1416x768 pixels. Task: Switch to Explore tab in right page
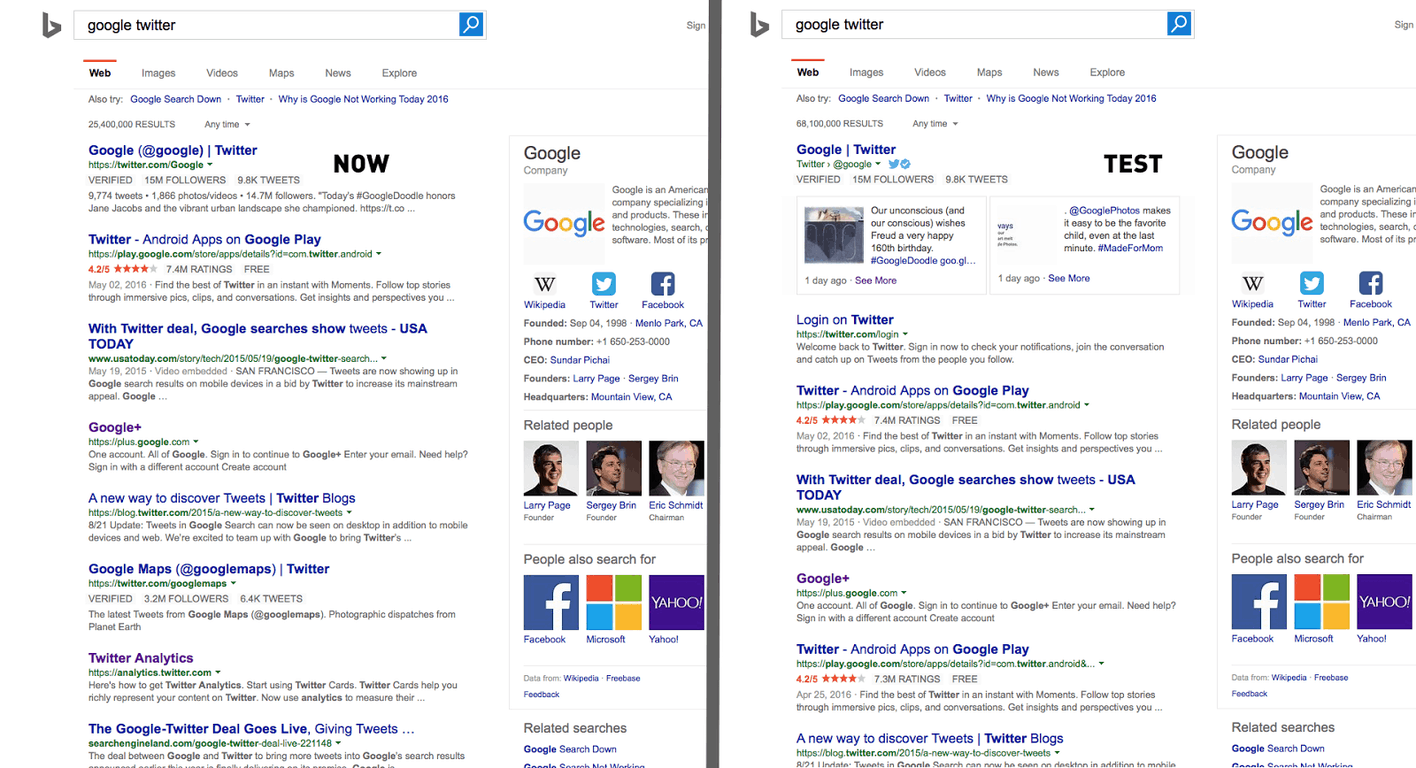coord(1107,72)
